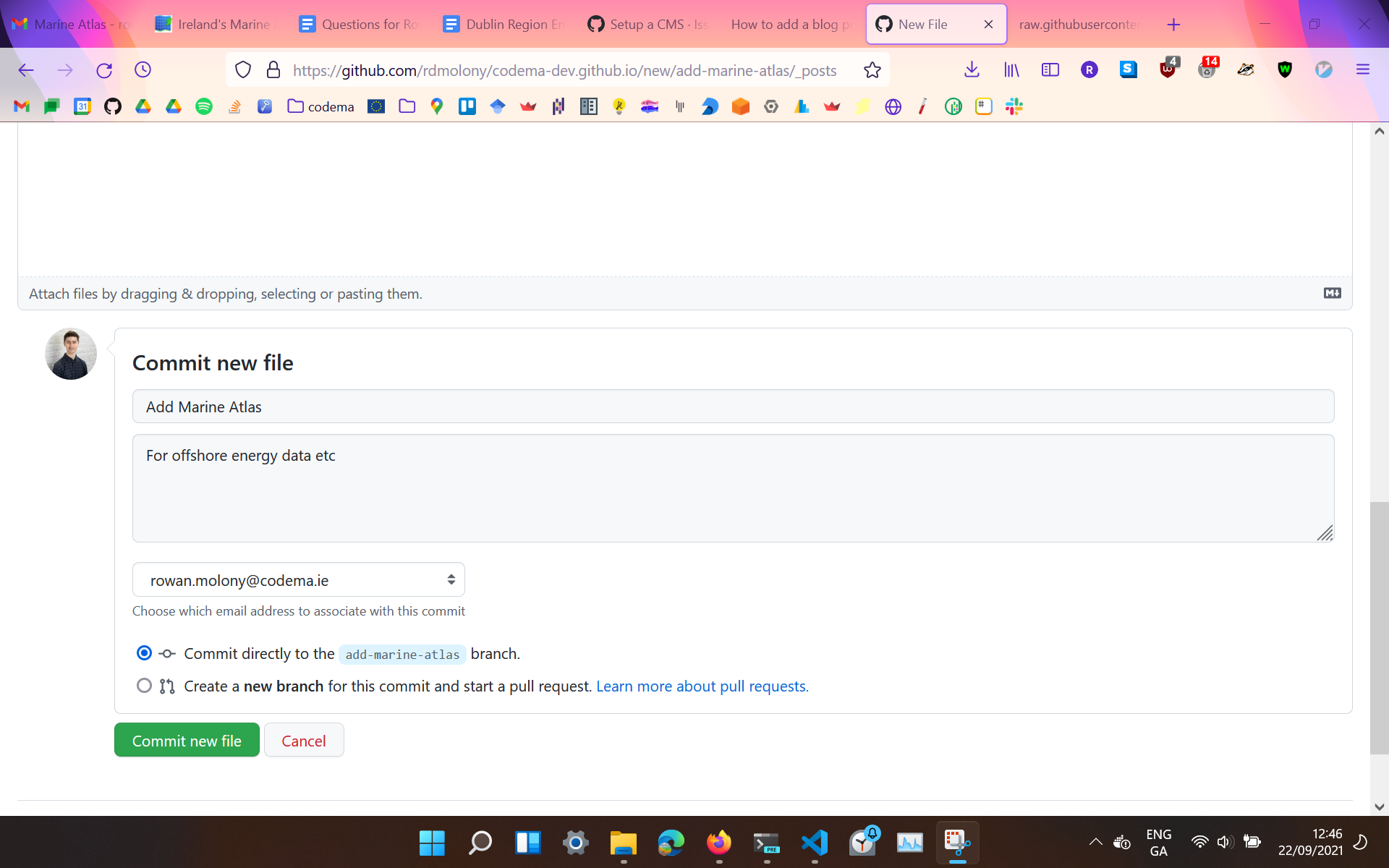Open the Firefox library icon
This screenshot has width=1389, height=868.
pos(1011,69)
